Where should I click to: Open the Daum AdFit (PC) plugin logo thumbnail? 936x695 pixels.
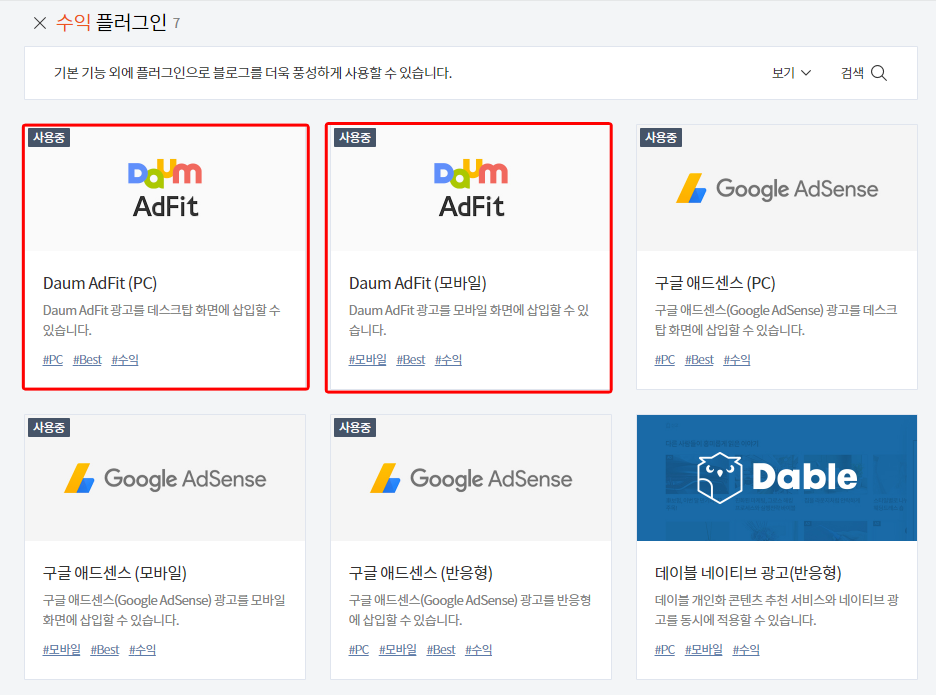tap(165, 188)
